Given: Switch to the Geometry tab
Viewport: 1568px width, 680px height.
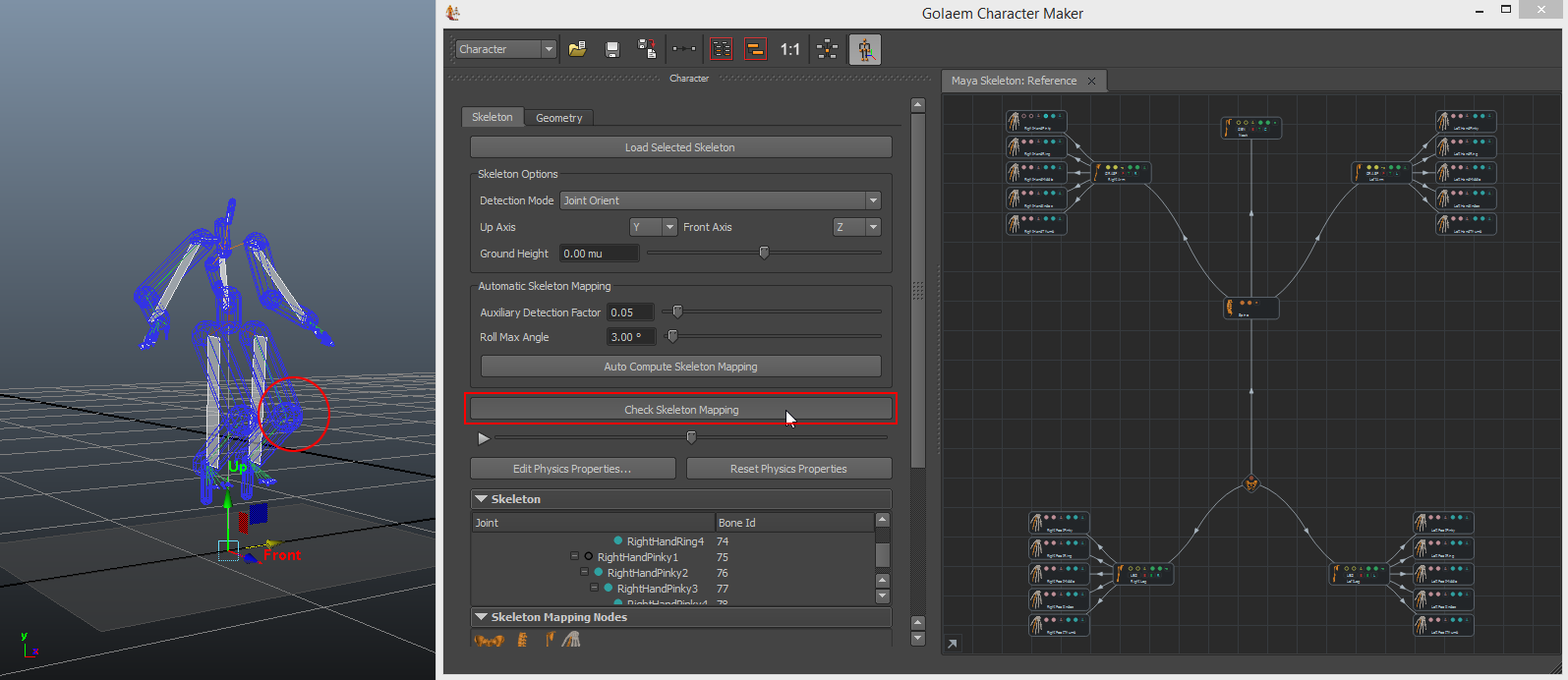Looking at the screenshot, I should [559, 118].
